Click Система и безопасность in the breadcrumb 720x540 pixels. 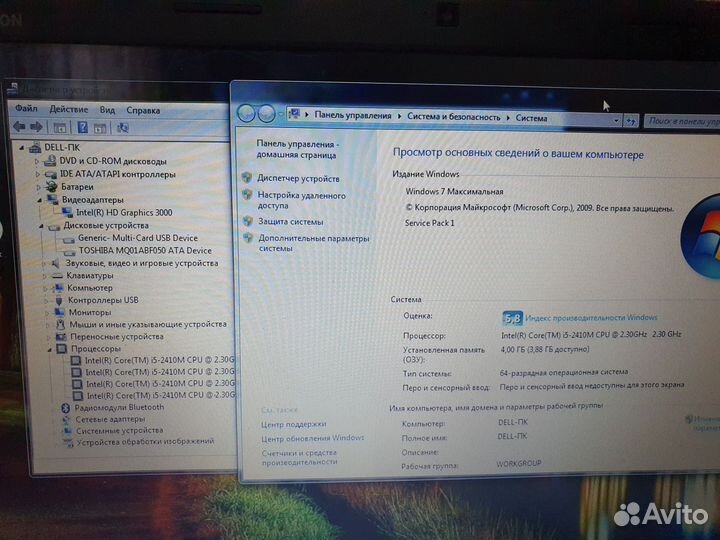(454, 117)
